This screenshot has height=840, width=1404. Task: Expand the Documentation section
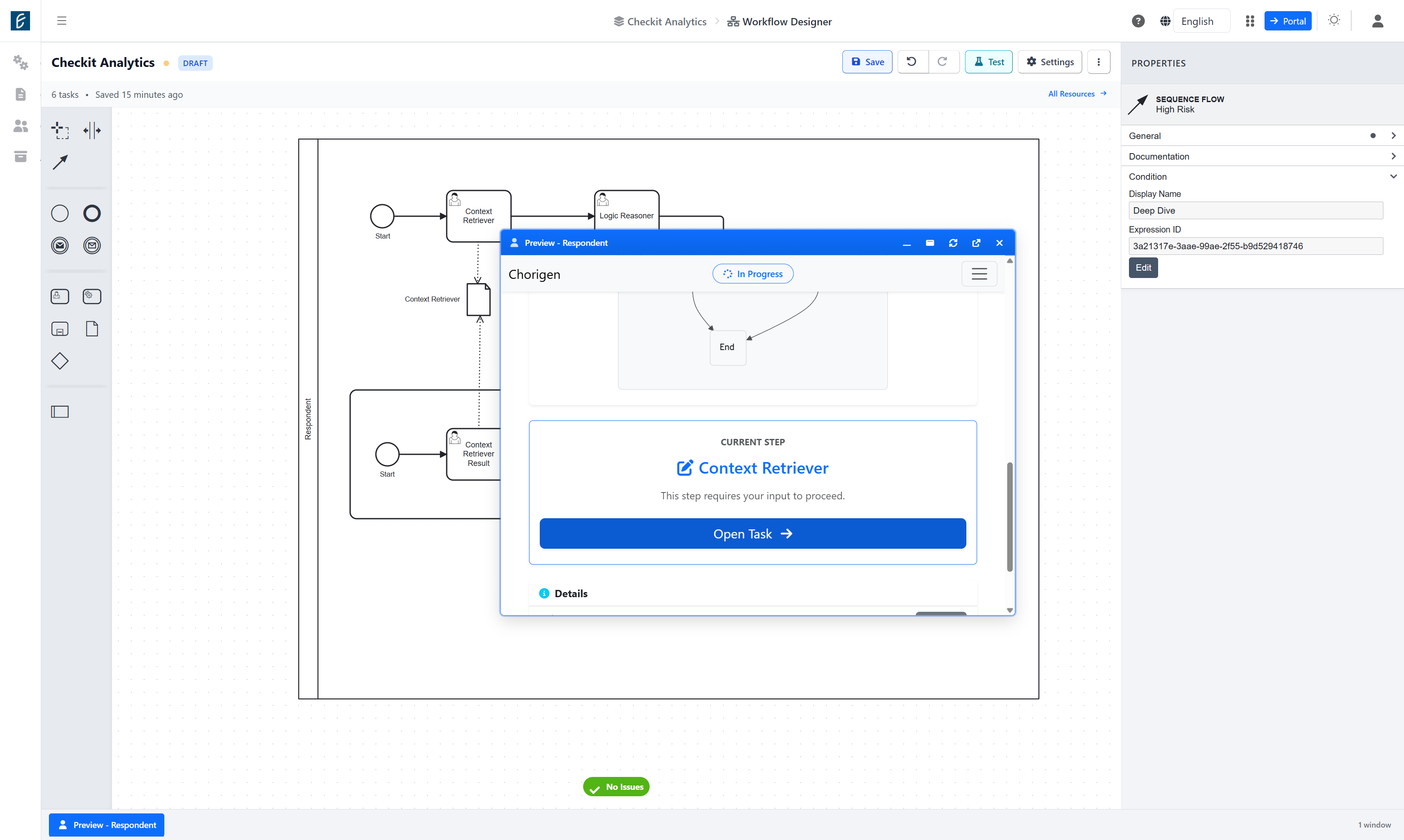tap(1262, 156)
